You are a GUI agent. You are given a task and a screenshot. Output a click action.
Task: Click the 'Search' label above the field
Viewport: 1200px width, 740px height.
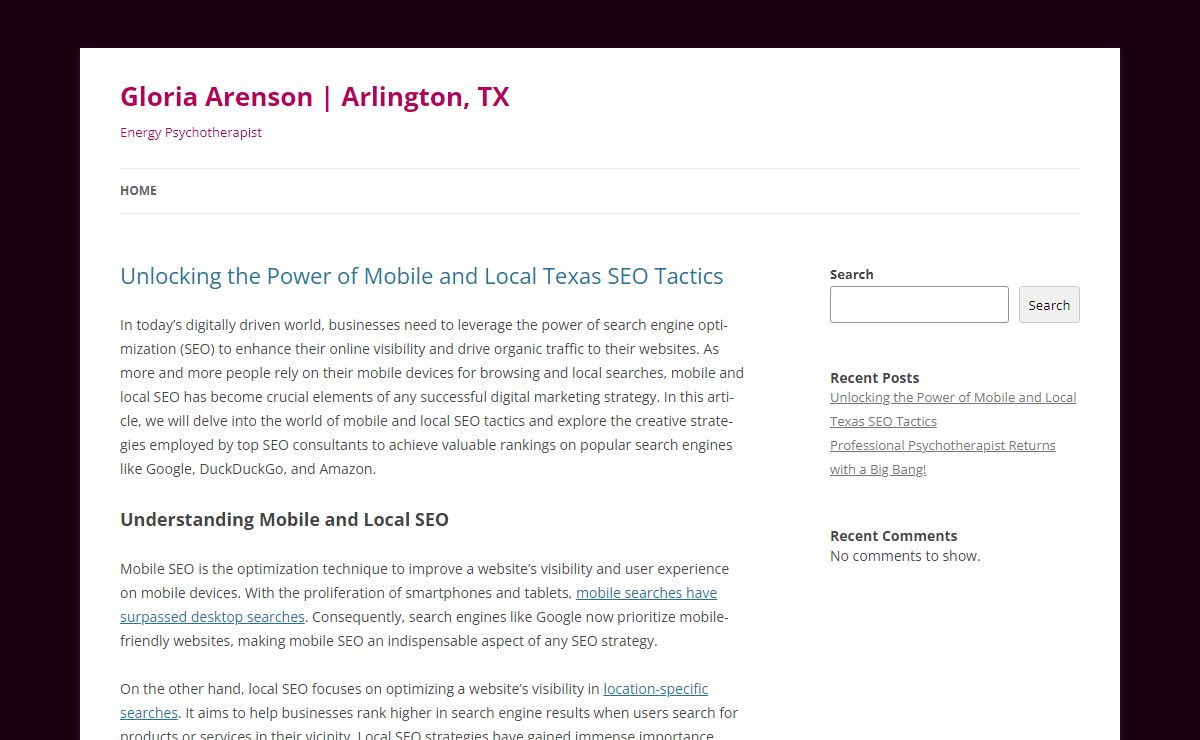click(851, 274)
